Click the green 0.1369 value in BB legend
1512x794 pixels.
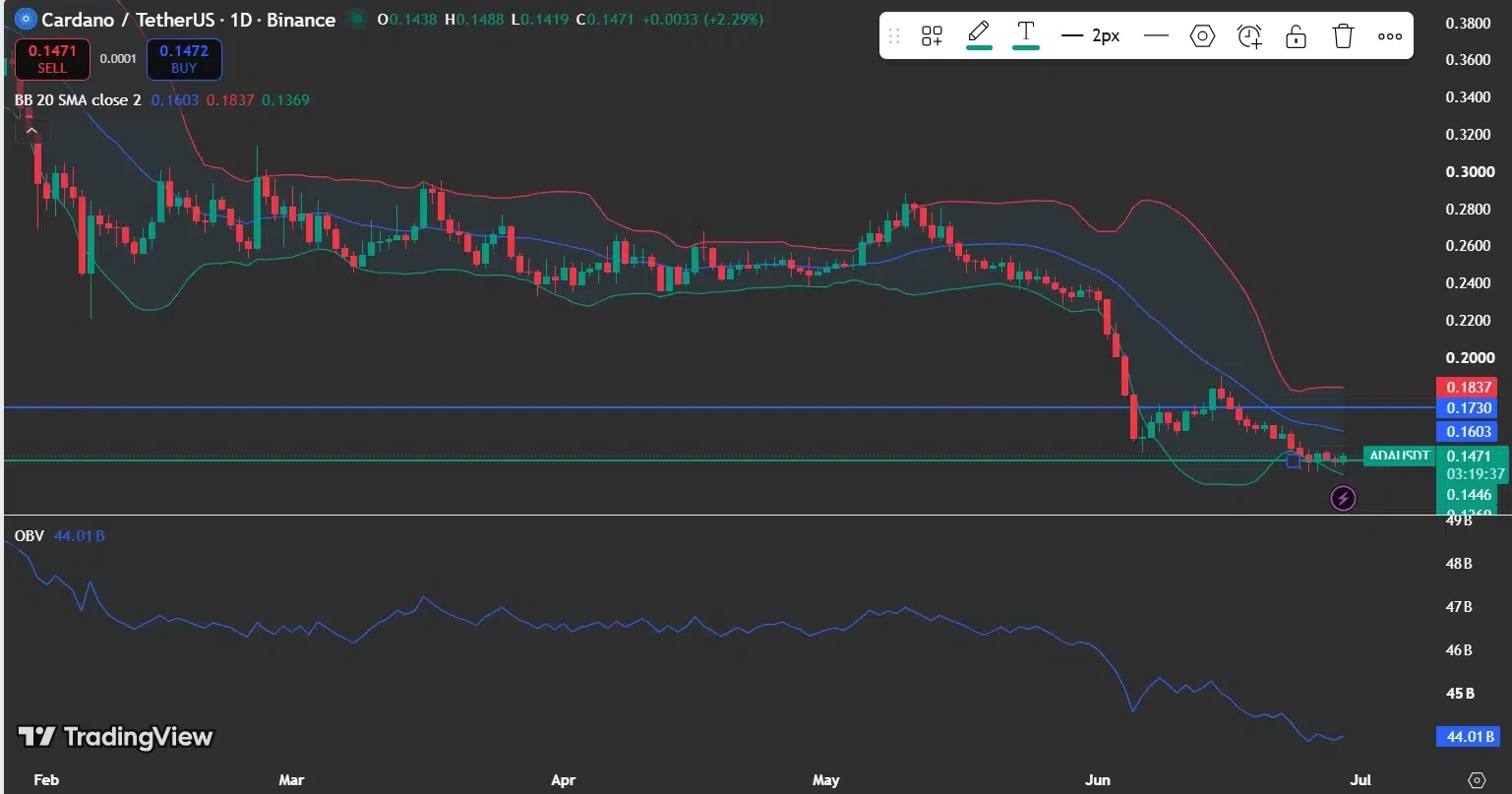point(285,99)
